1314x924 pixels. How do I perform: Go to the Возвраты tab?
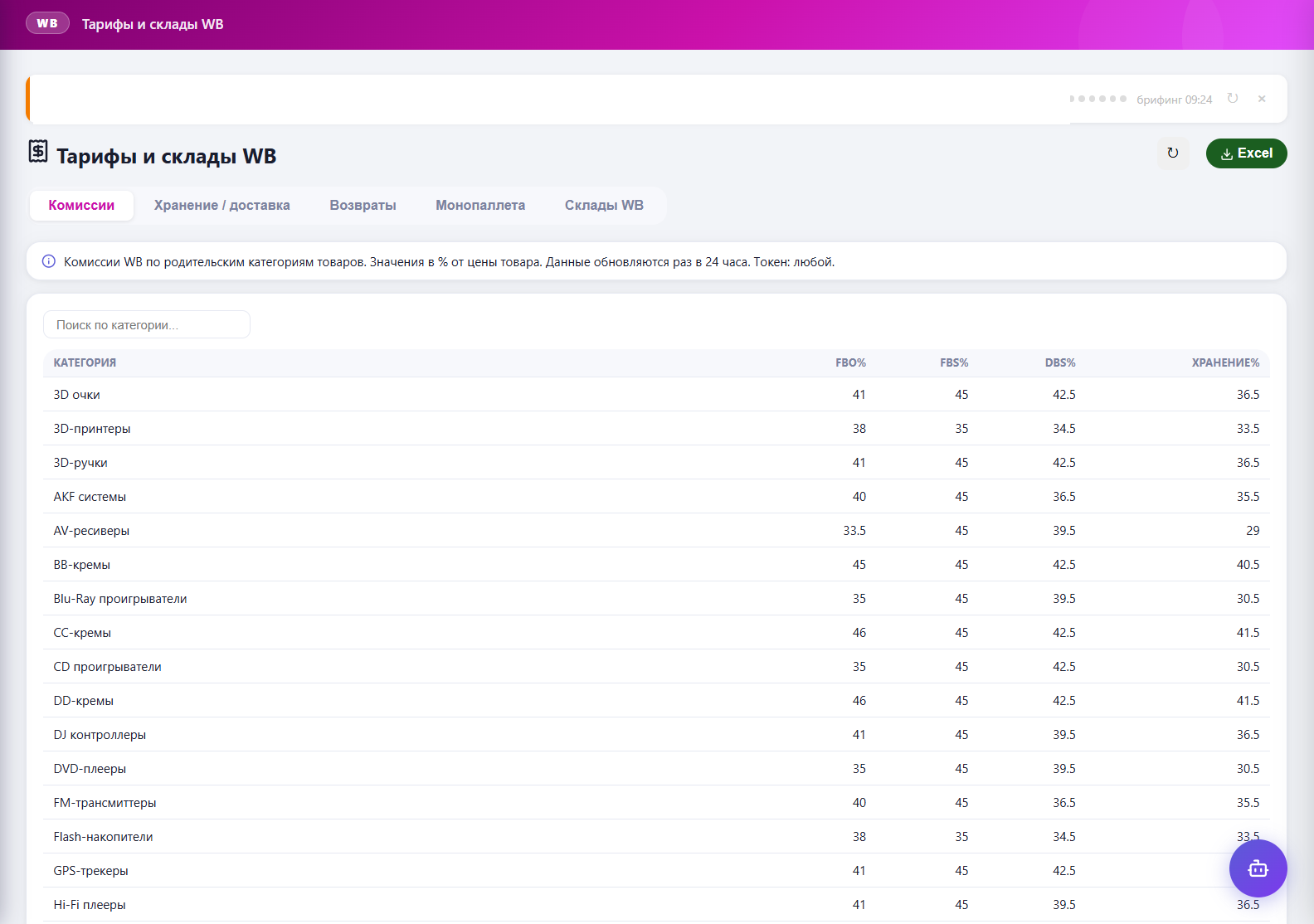click(x=363, y=206)
